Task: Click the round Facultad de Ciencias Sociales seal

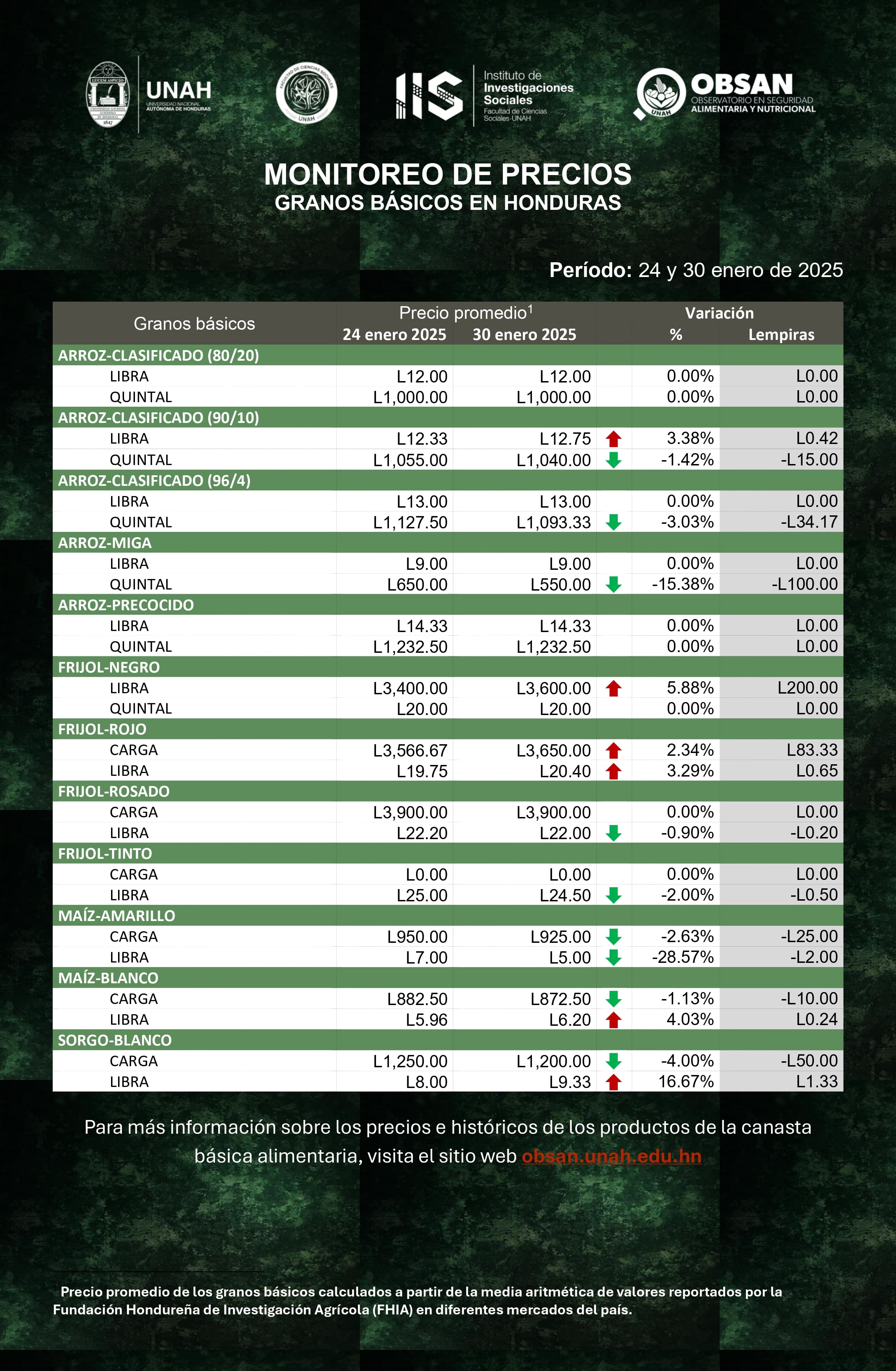Action: [x=306, y=93]
